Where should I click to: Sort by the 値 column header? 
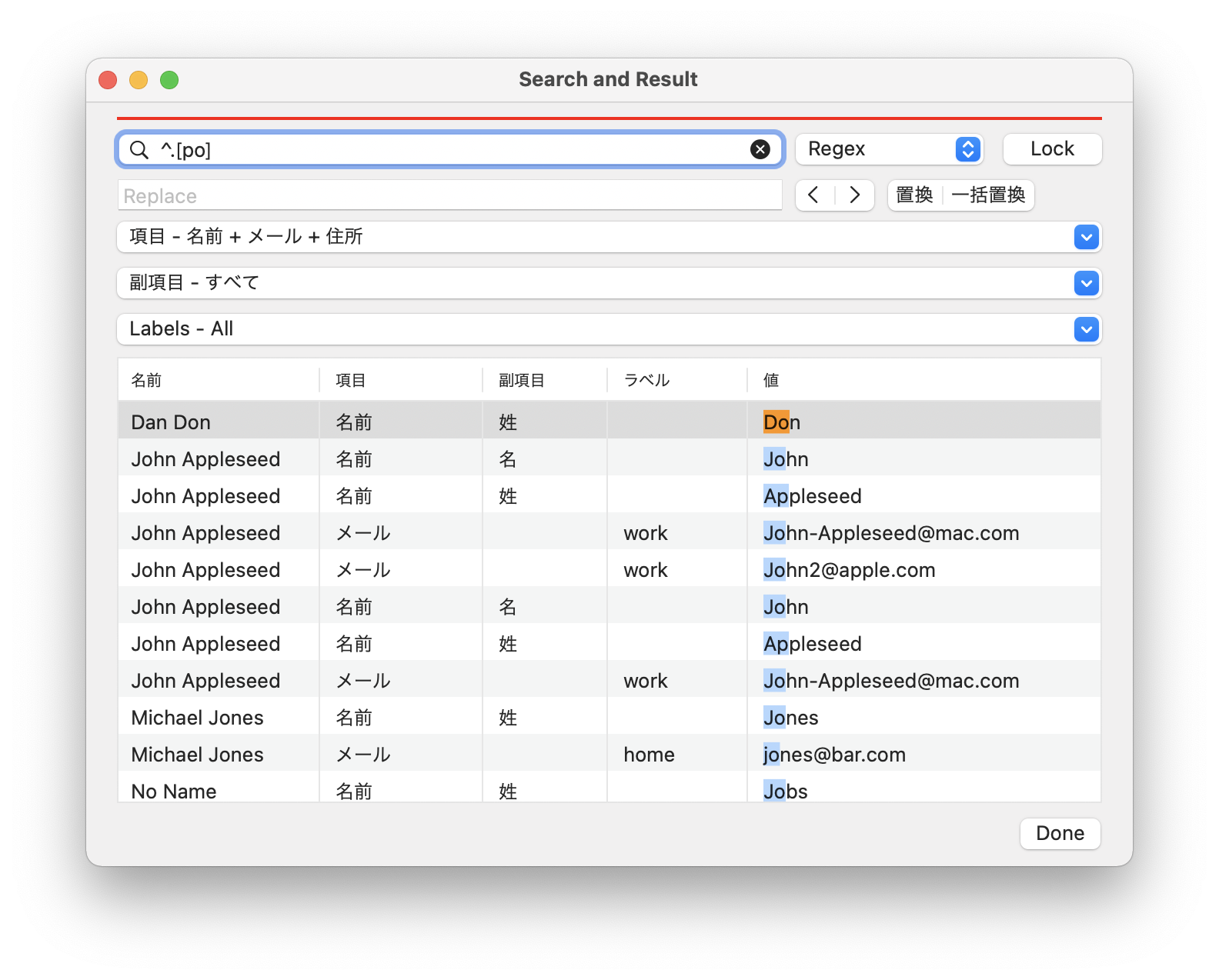click(x=770, y=380)
